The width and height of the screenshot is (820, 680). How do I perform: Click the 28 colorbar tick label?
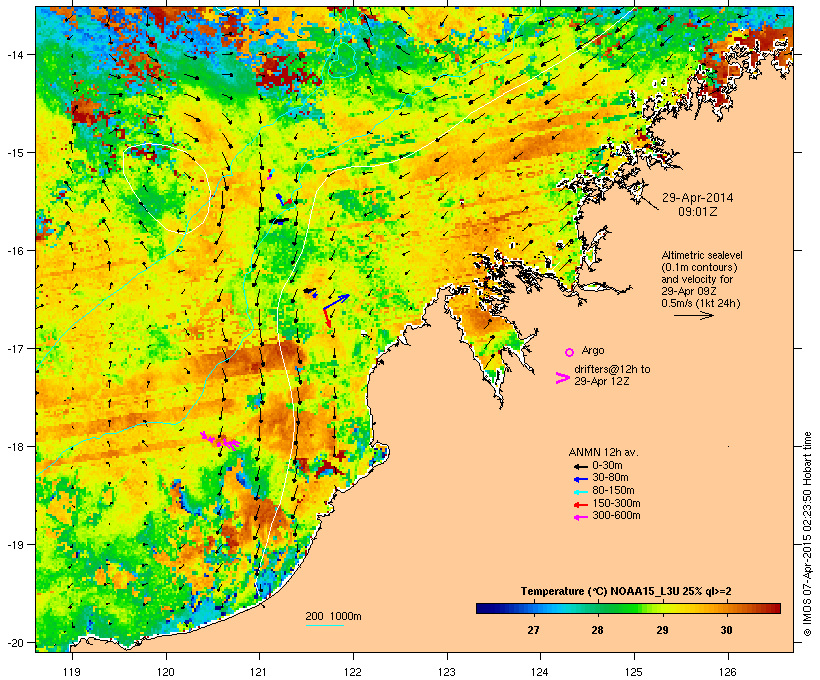tap(597, 630)
